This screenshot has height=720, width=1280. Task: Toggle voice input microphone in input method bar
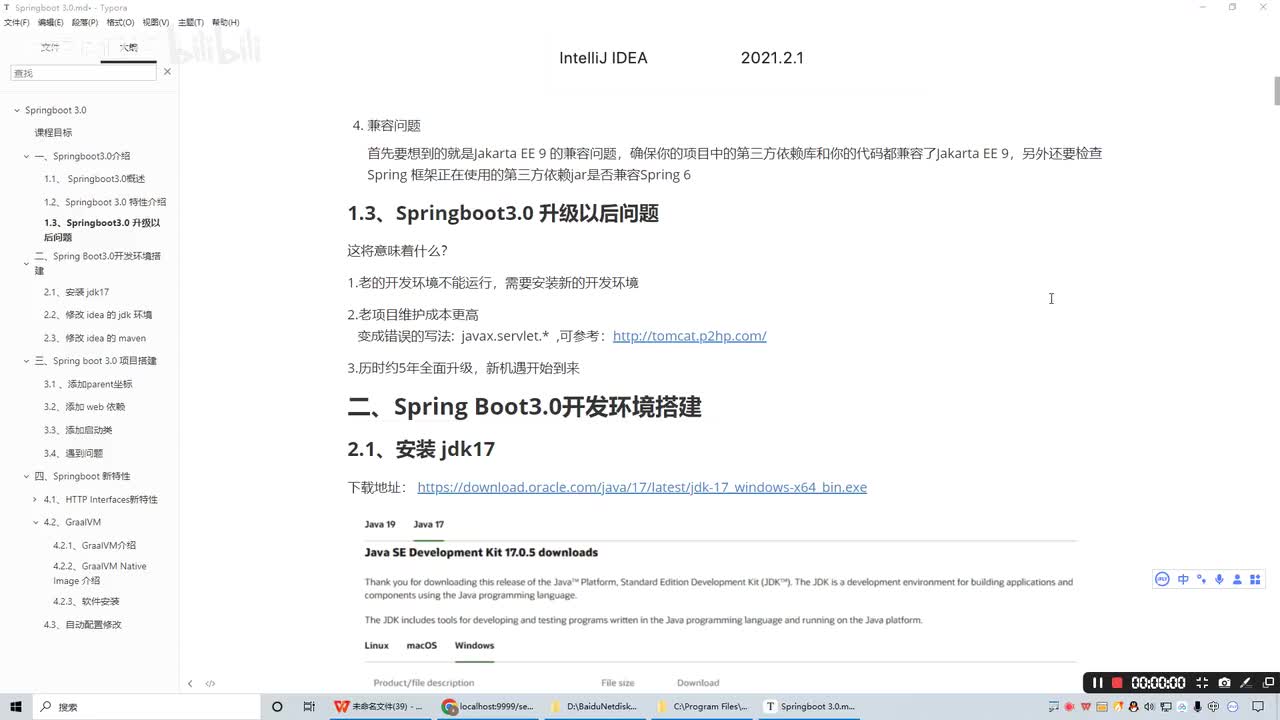[x=1219, y=579]
